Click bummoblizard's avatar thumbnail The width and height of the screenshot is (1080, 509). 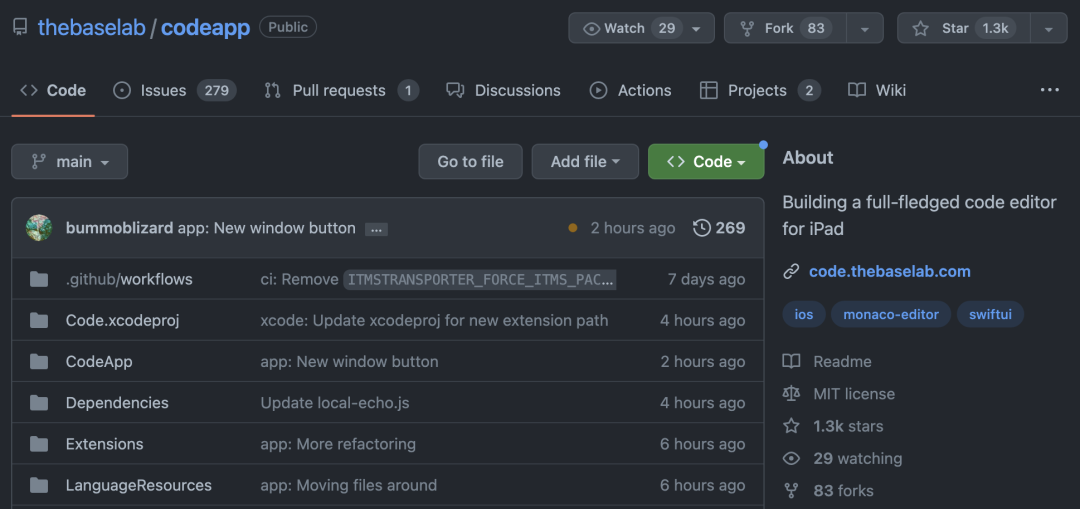39,228
